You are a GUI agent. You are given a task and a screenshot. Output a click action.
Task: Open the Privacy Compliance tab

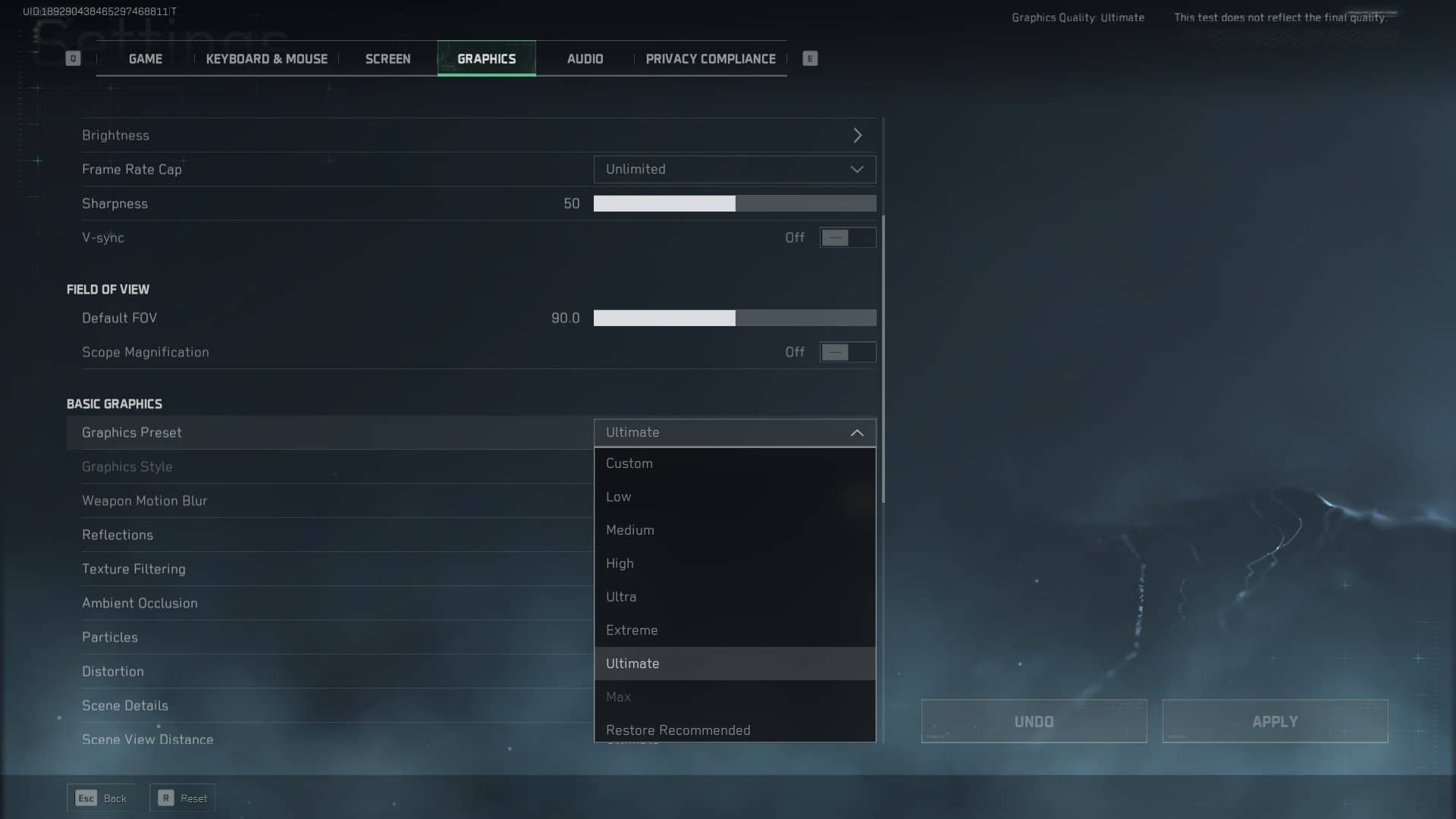711,58
